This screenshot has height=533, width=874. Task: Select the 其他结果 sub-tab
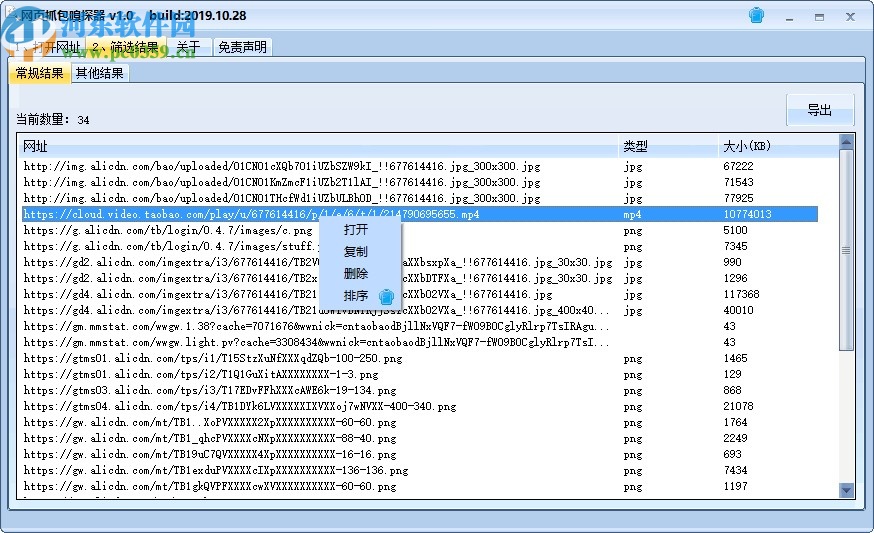(100, 73)
